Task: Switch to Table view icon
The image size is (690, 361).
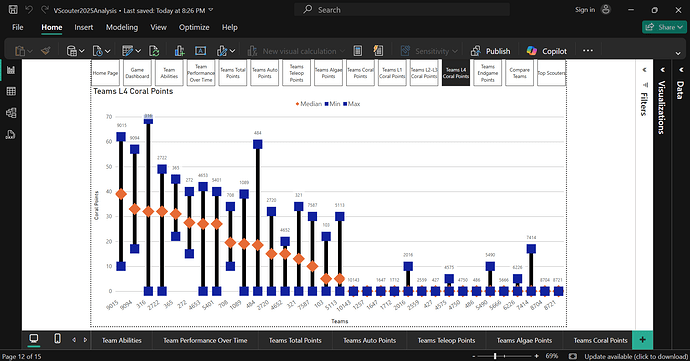Action: (11, 91)
